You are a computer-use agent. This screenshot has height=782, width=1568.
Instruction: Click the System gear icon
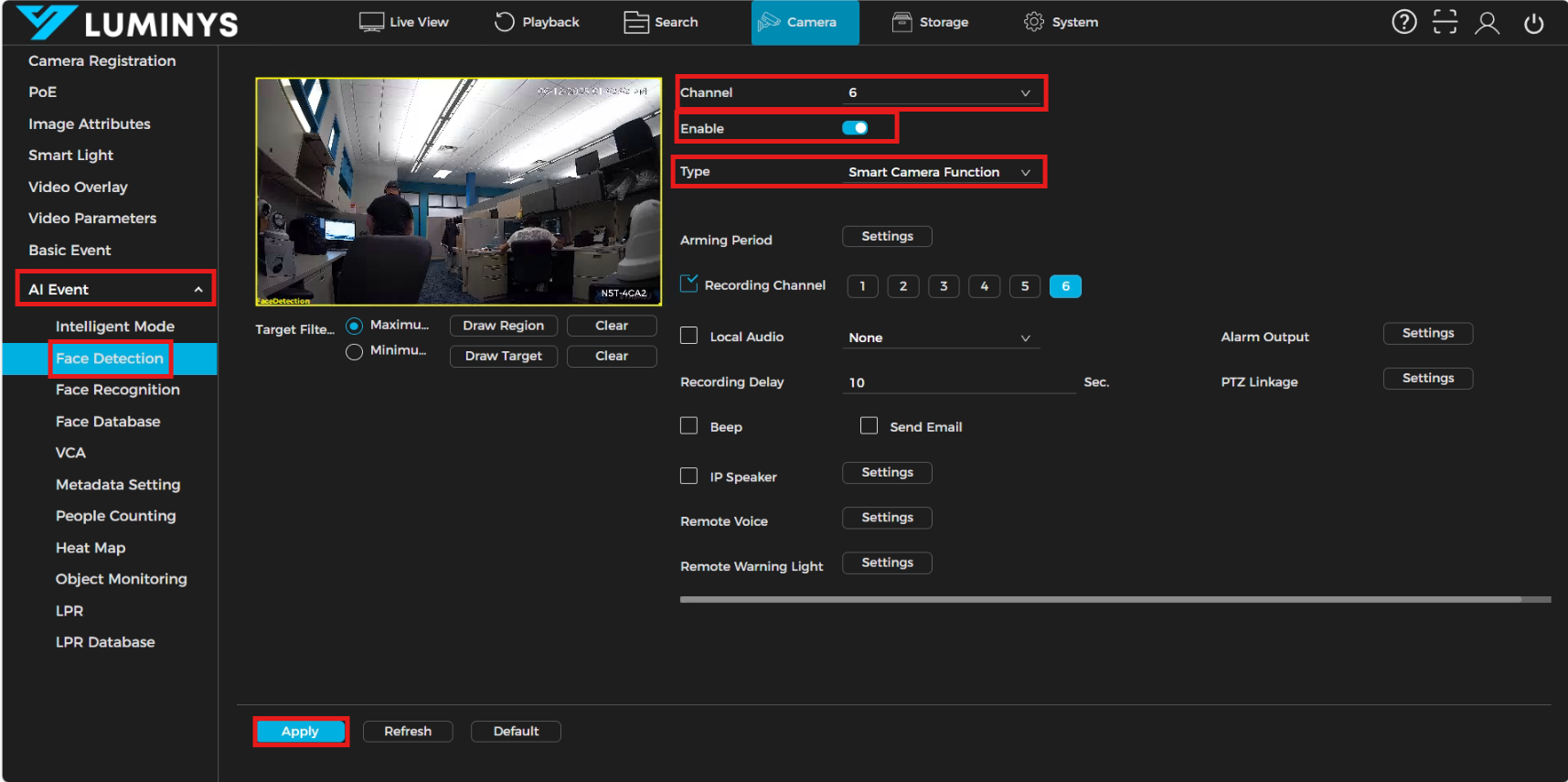pos(1033,22)
